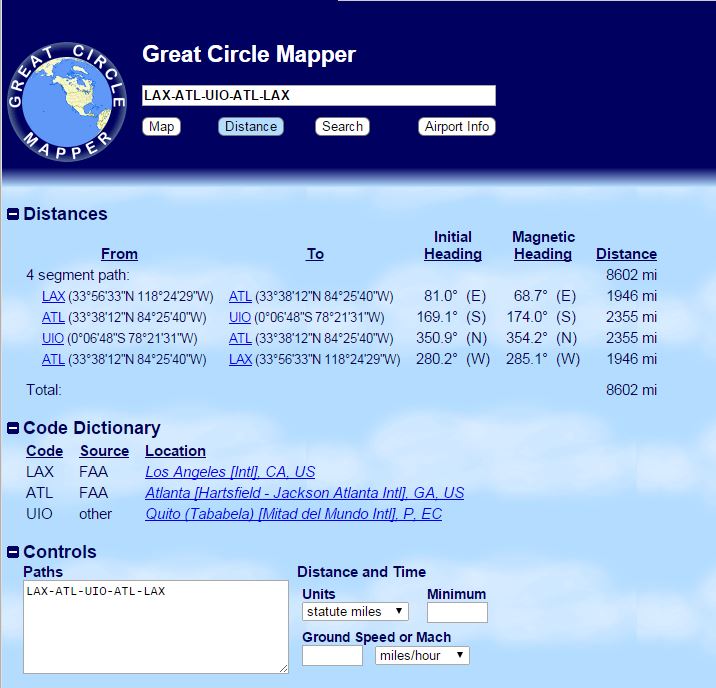The image size is (716, 688).
Task: Click the Source column header
Action: (x=105, y=451)
